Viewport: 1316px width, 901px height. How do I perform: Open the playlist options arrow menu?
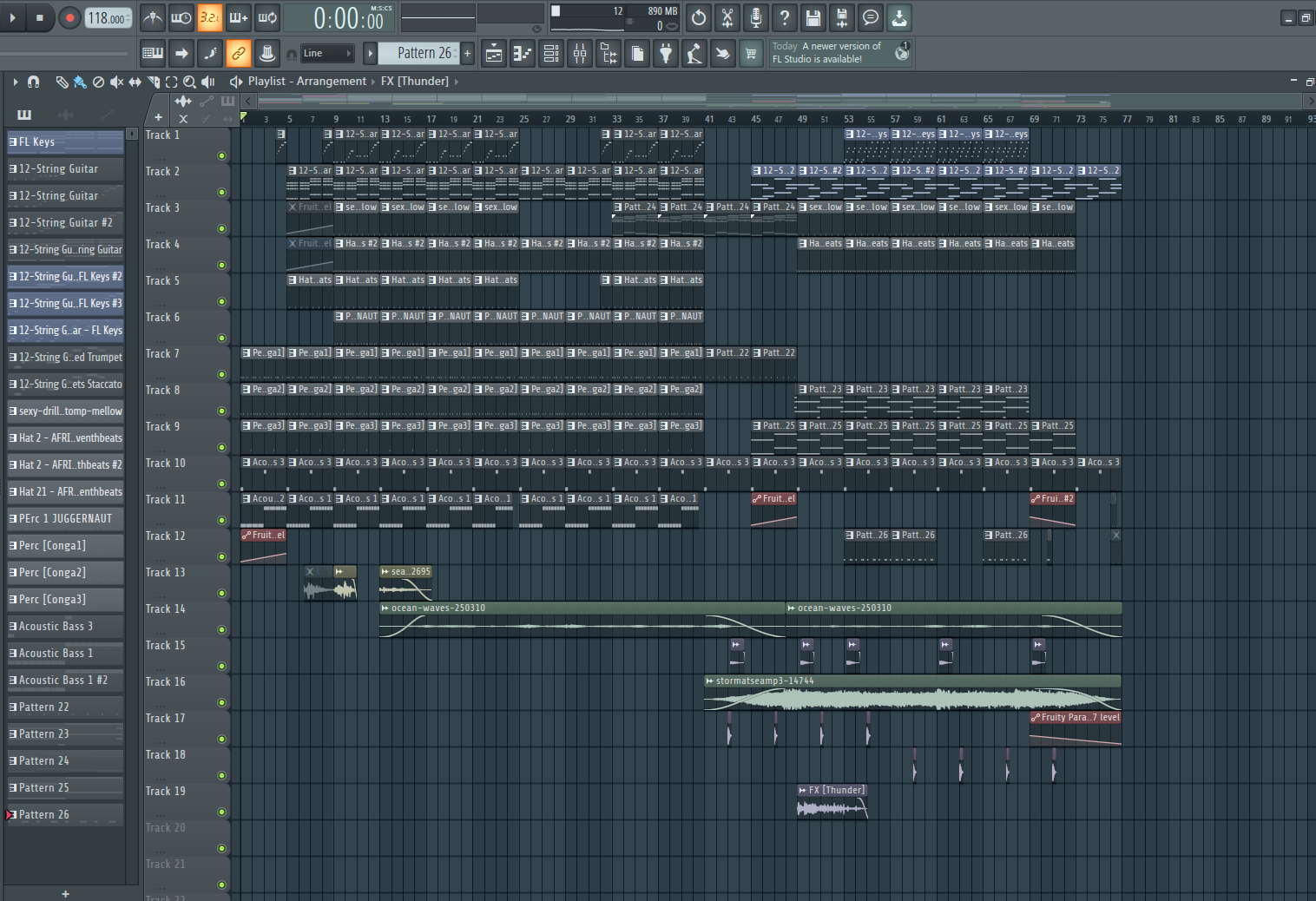tap(16, 82)
